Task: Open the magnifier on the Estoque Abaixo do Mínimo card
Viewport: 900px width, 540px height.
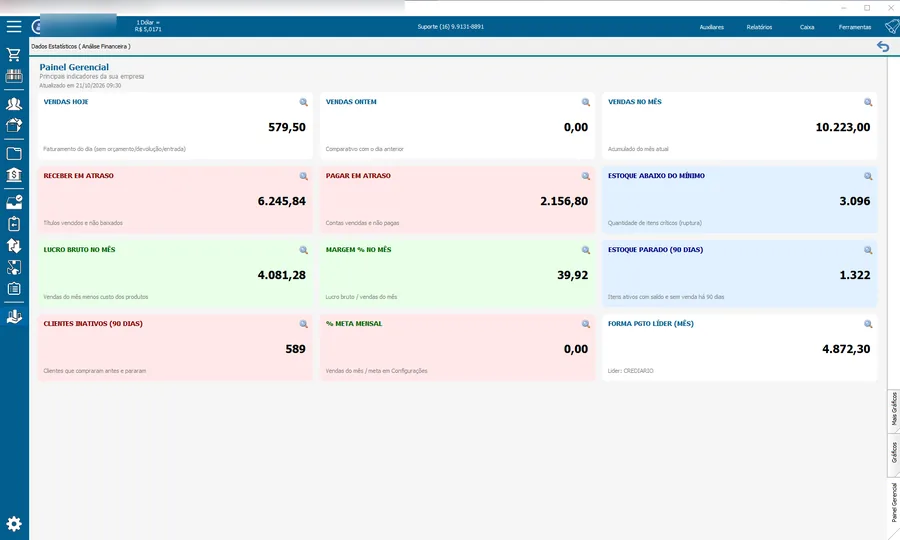Action: [868, 176]
